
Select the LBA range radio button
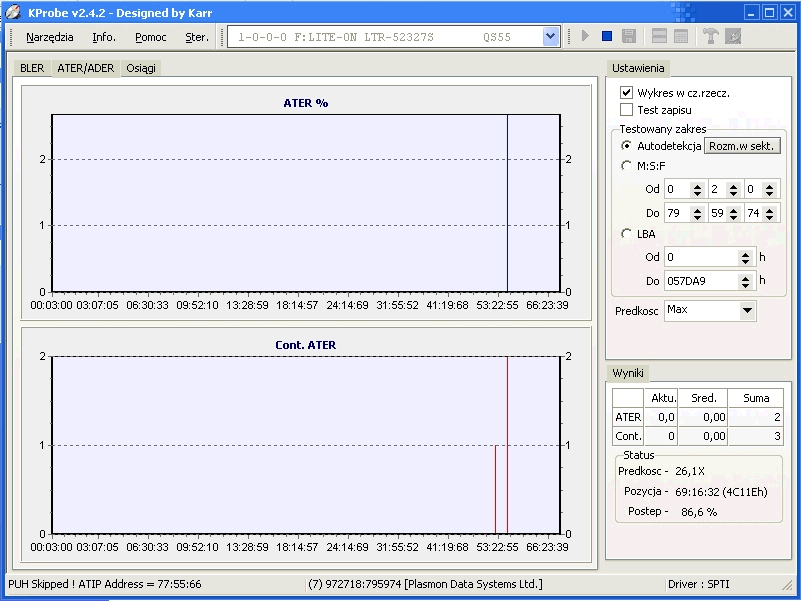click(x=626, y=234)
